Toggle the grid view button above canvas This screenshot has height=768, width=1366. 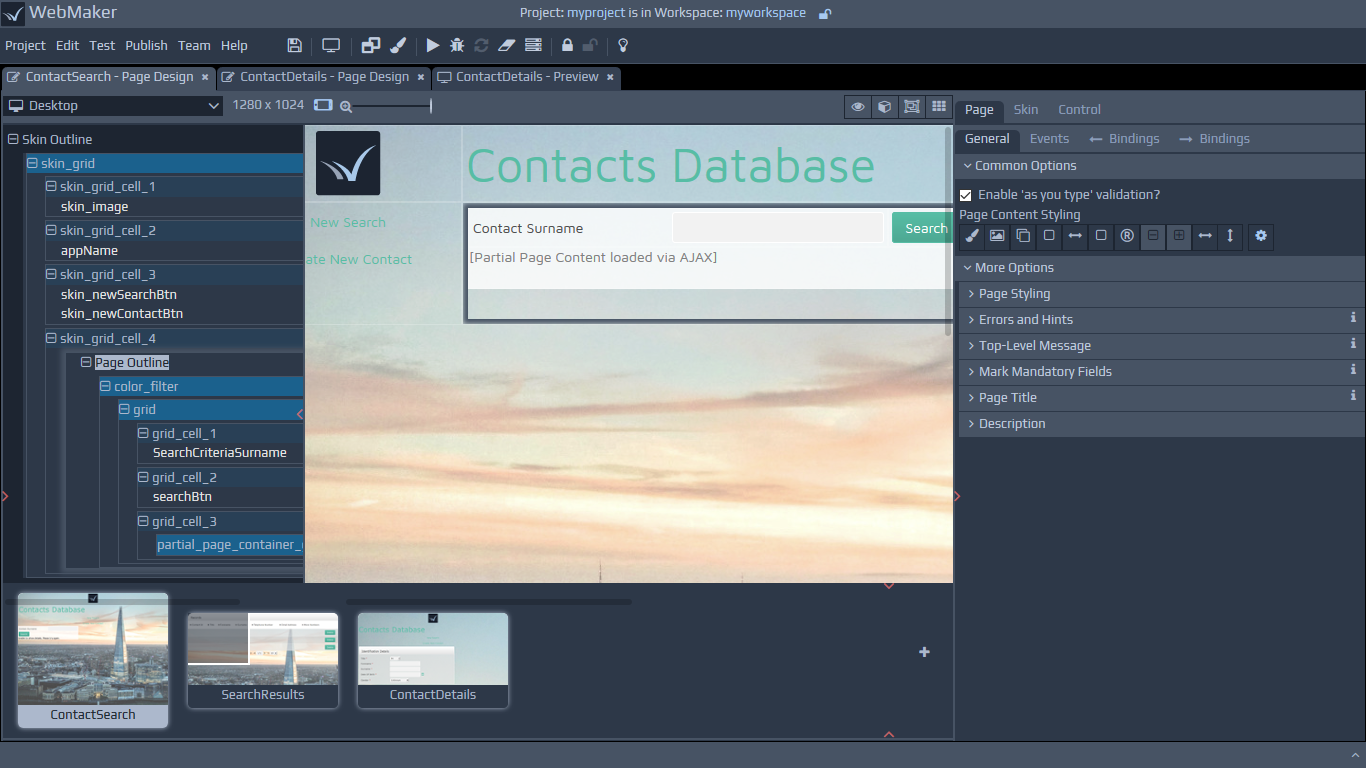[938, 106]
